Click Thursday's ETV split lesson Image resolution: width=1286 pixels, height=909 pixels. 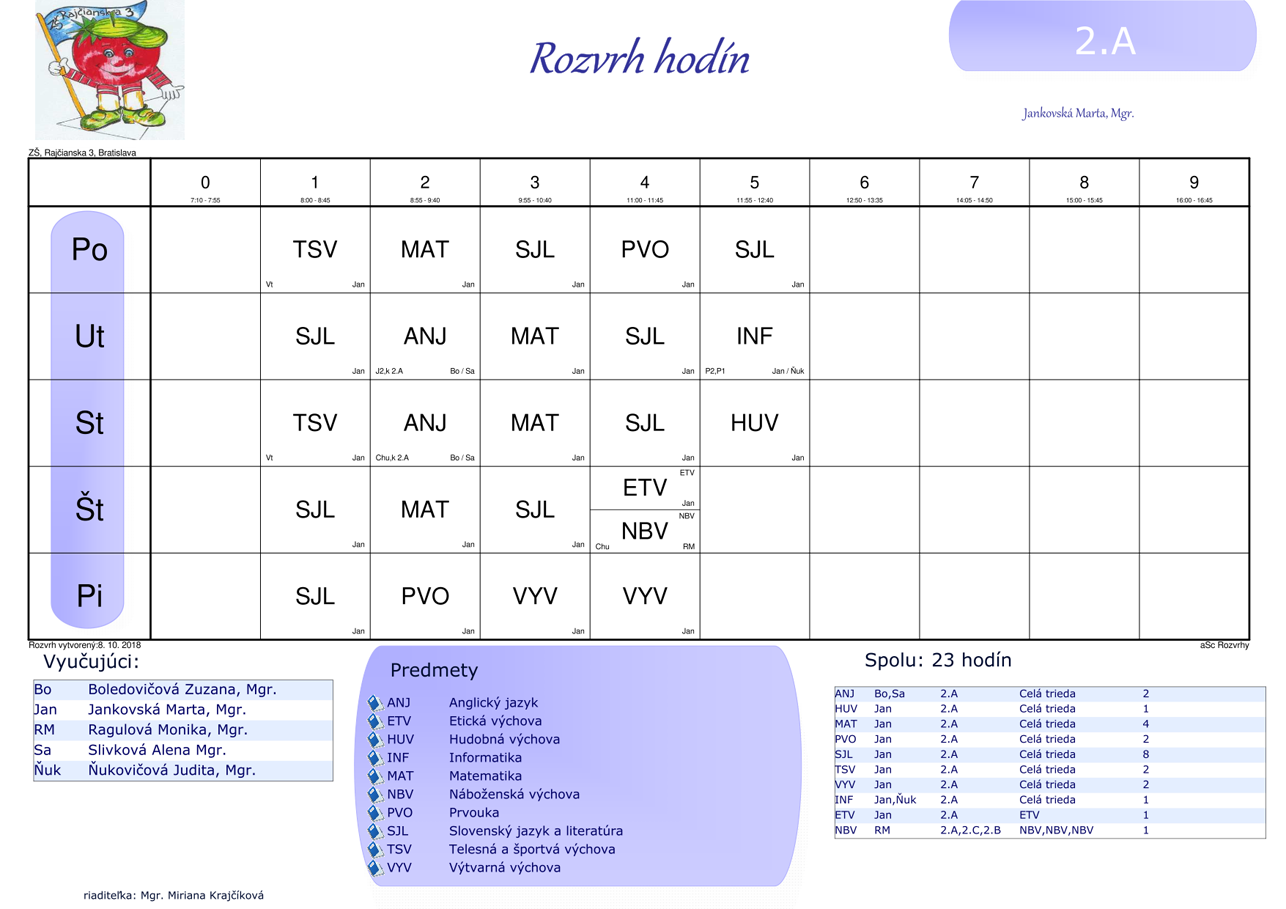click(645, 488)
